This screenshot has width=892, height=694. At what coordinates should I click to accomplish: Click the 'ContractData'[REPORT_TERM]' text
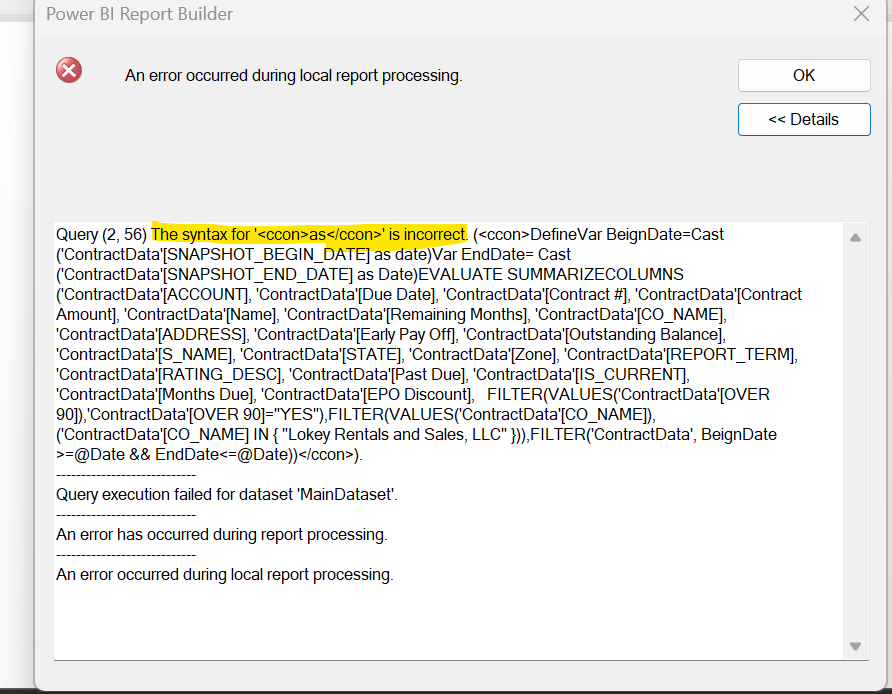tap(680, 354)
